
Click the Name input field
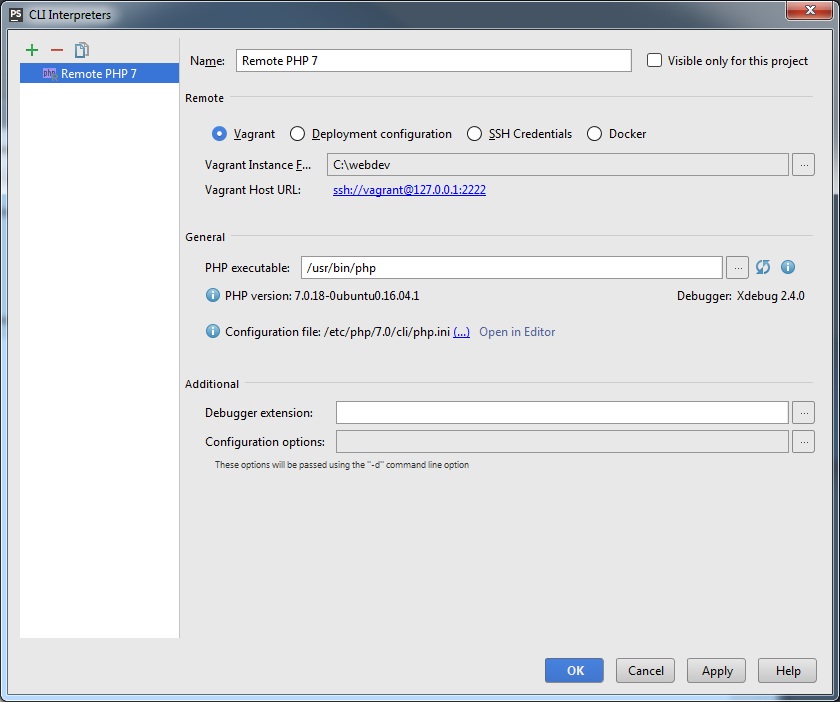point(433,60)
